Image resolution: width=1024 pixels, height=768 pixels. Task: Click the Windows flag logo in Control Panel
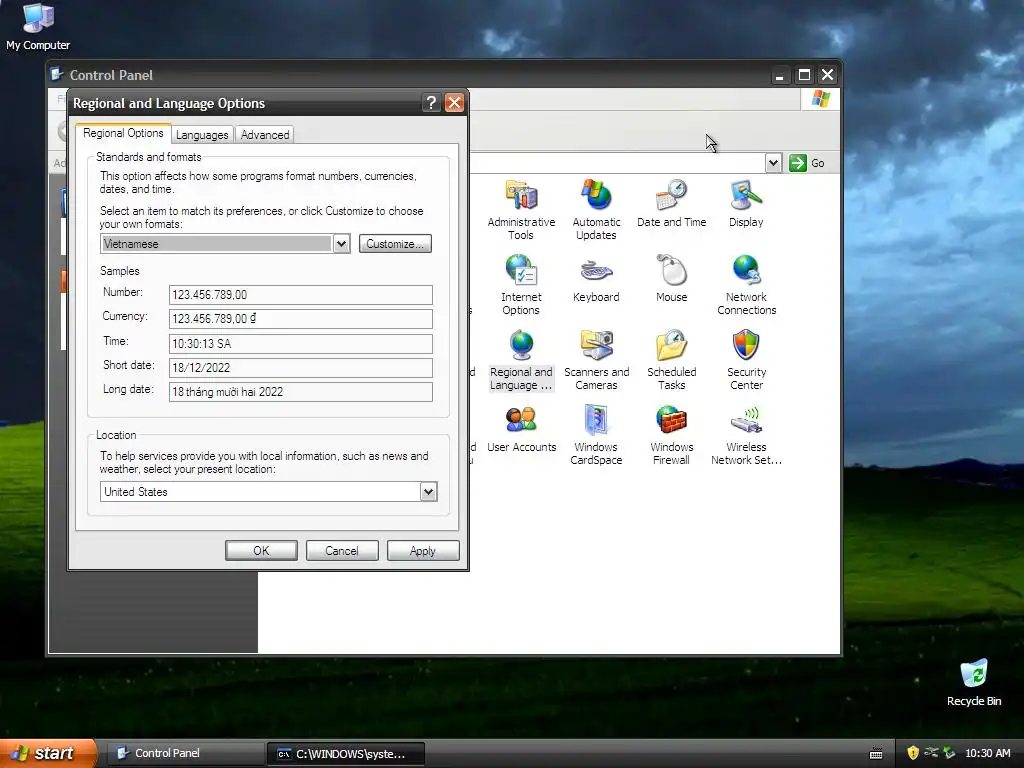click(820, 99)
